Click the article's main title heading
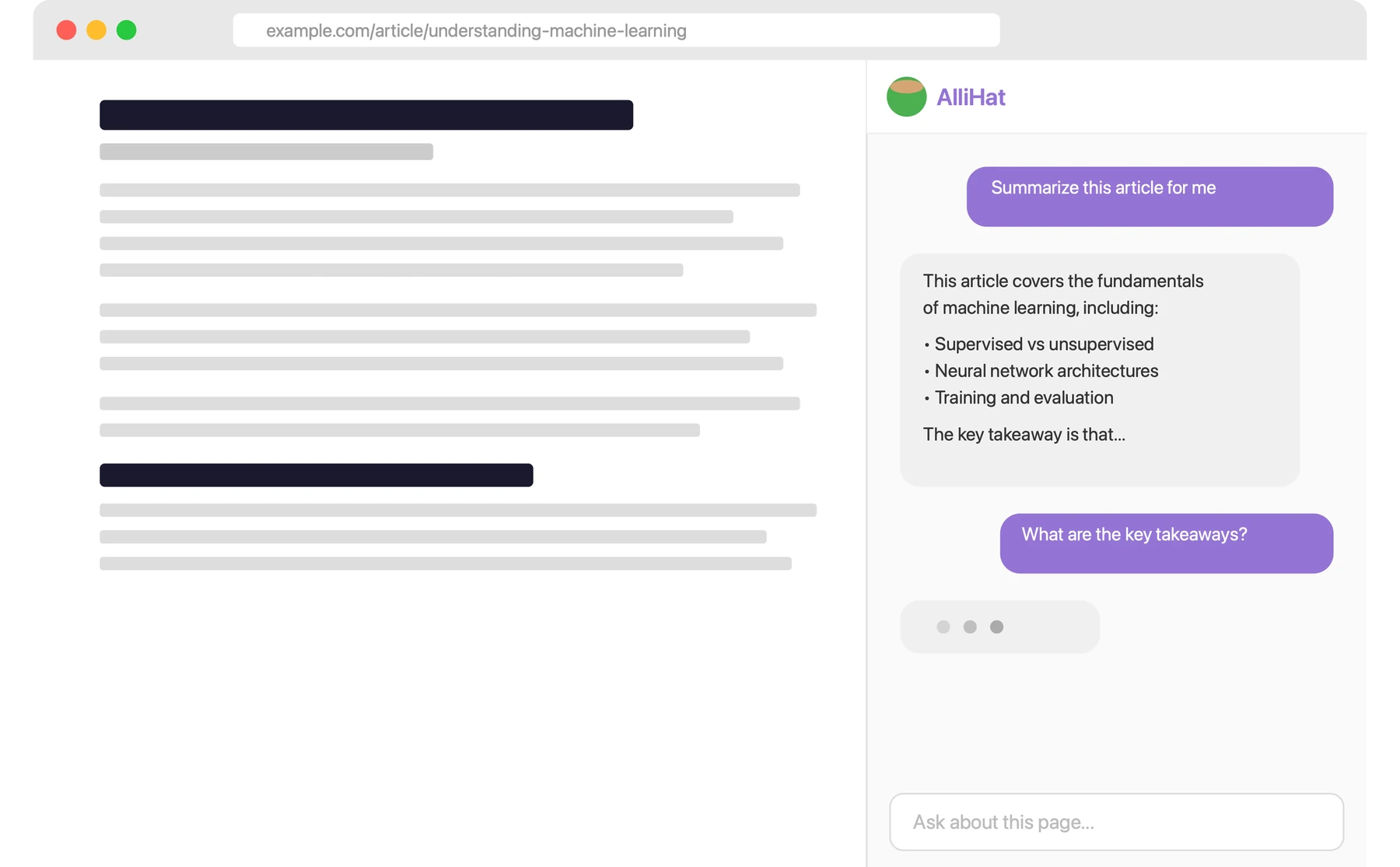Image resolution: width=1400 pixels, height=867 pixels. 366,115
